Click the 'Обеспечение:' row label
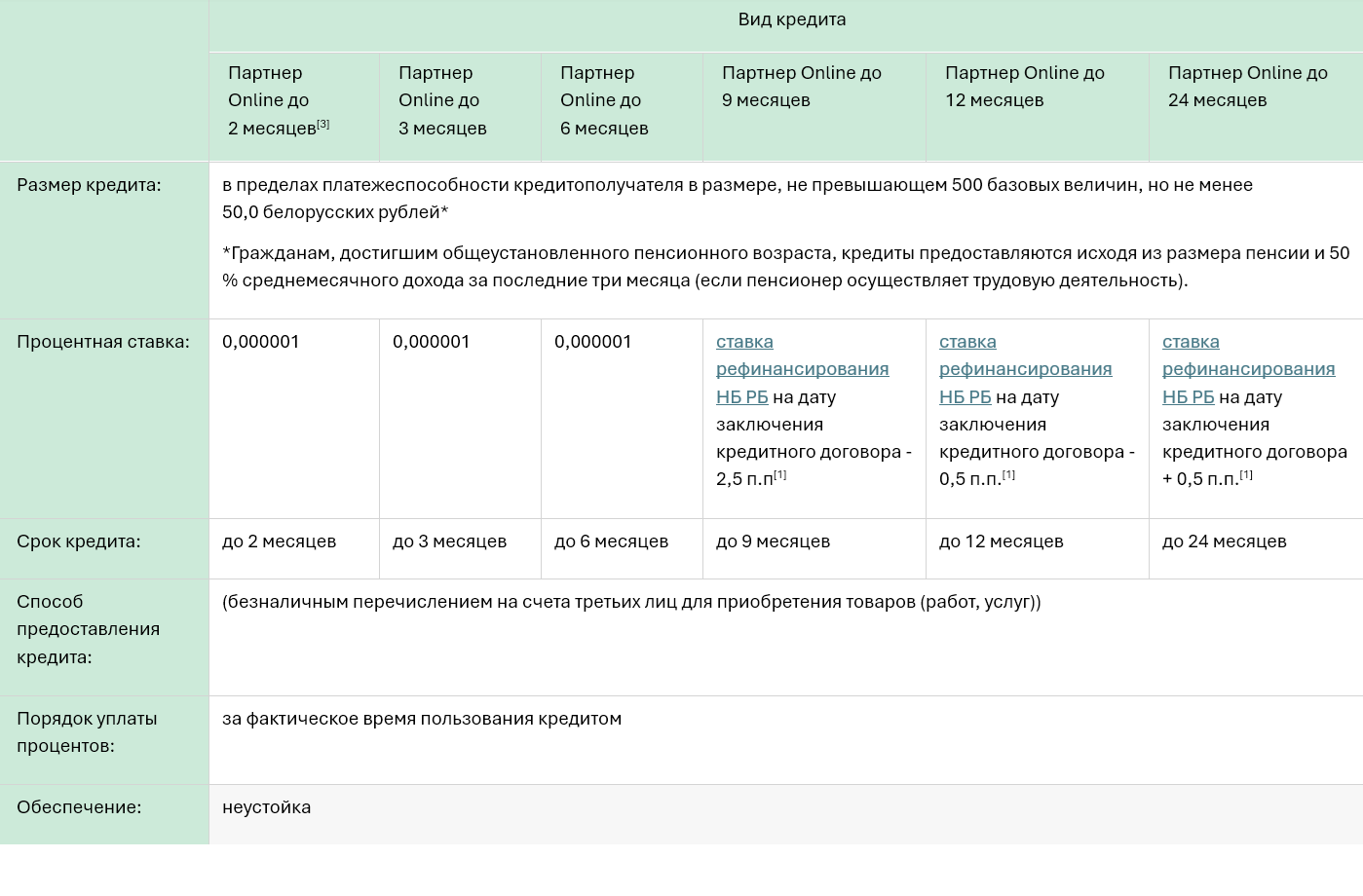 79,807
